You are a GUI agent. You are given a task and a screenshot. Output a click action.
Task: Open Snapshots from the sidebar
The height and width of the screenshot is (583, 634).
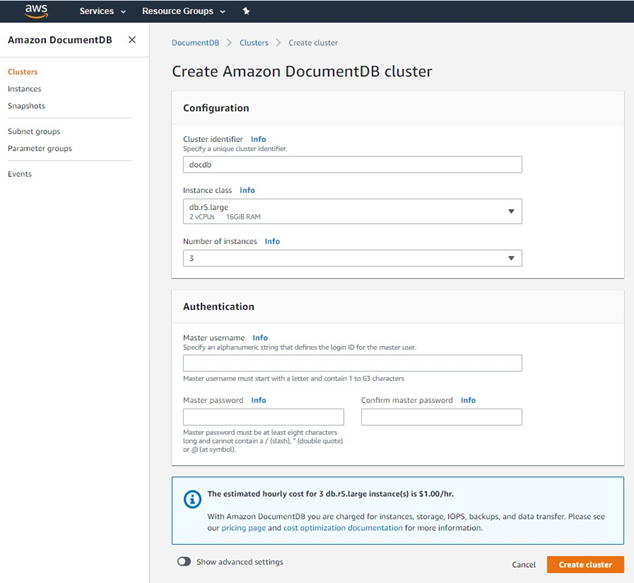click(x=26, y=106)
